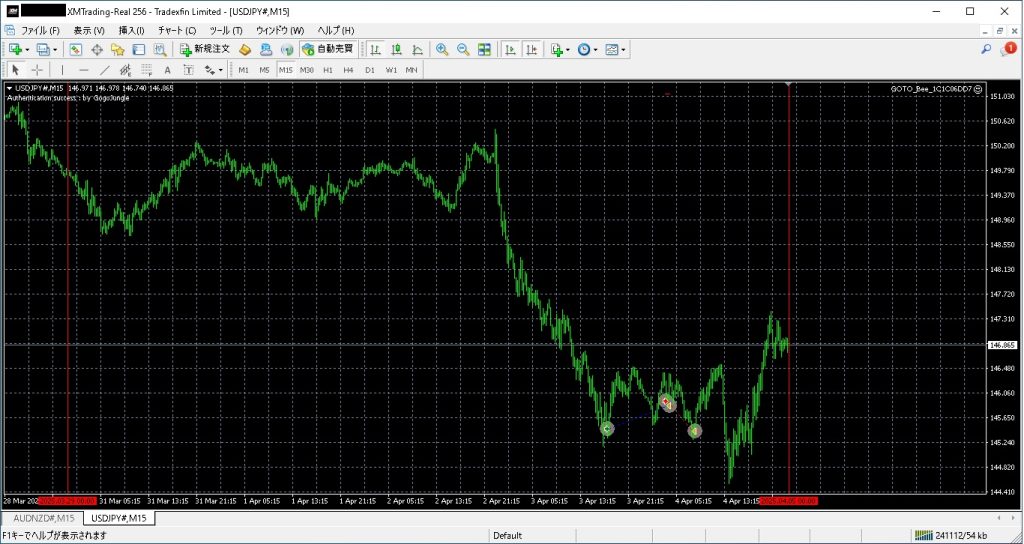The height and width of the screenshot is (544, 1024).
Task: Open the new chart dropdown arrow
Action: coord(28,49)
